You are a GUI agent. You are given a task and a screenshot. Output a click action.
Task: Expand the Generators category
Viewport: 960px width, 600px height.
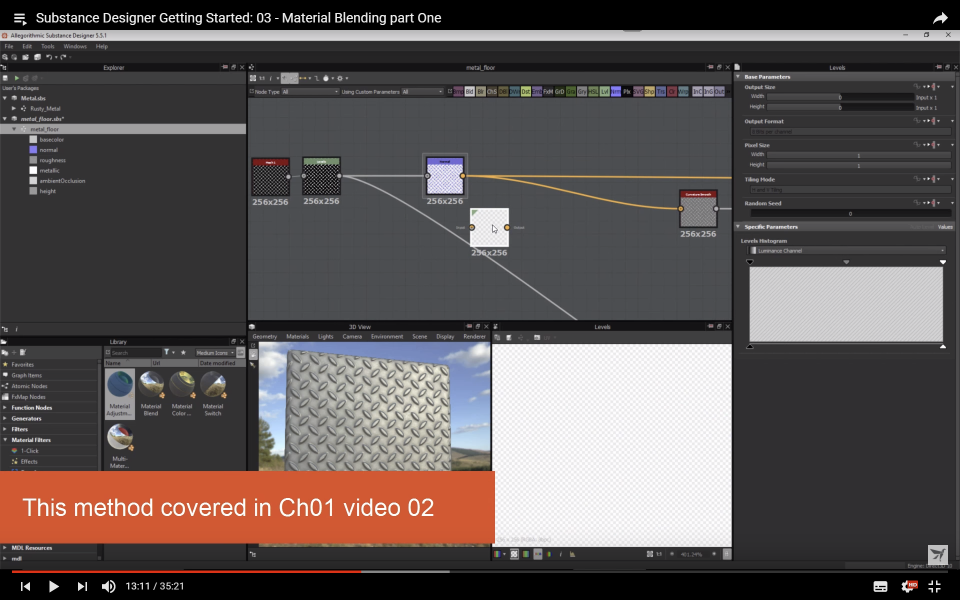(x=5, y=419)
